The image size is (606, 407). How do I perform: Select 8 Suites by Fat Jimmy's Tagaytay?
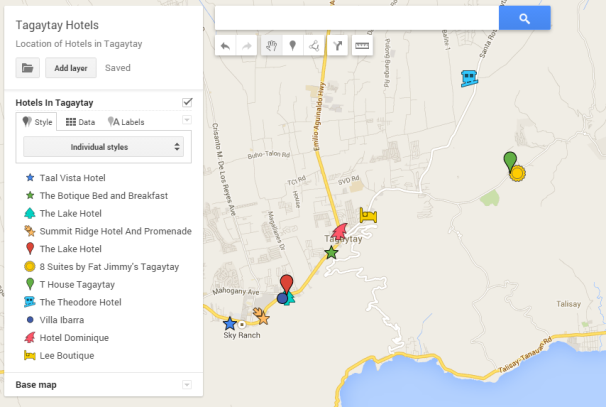point(109,267)
